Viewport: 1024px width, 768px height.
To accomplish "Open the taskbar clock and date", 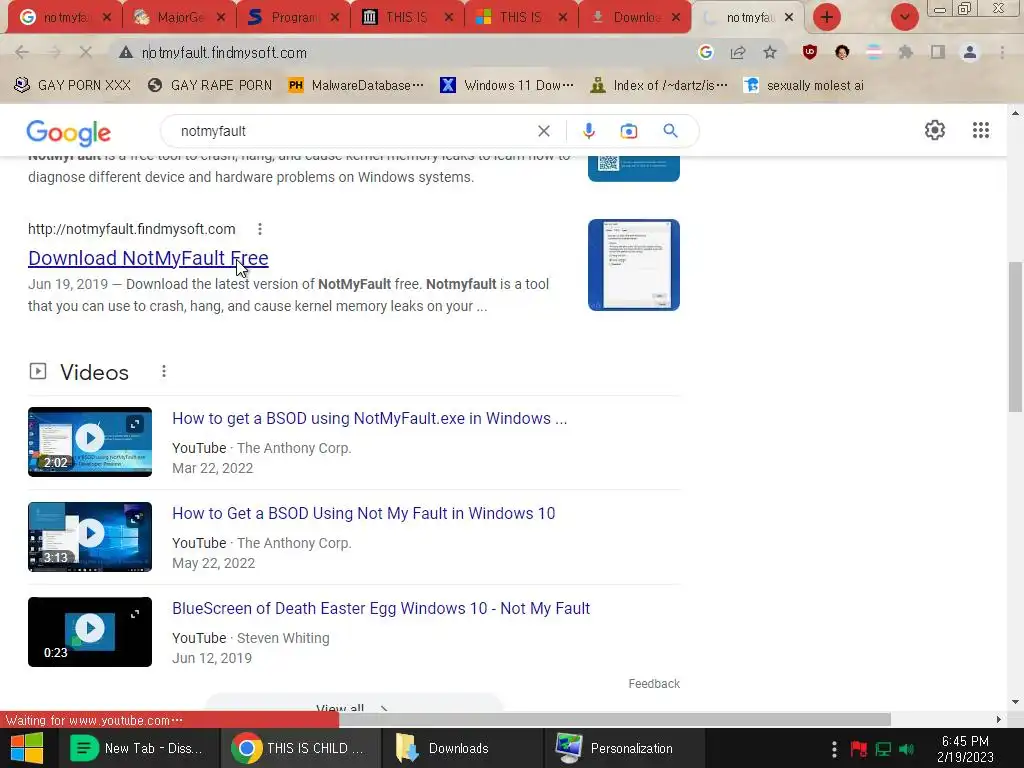I will pyautogui.click(x=965, y=749).
